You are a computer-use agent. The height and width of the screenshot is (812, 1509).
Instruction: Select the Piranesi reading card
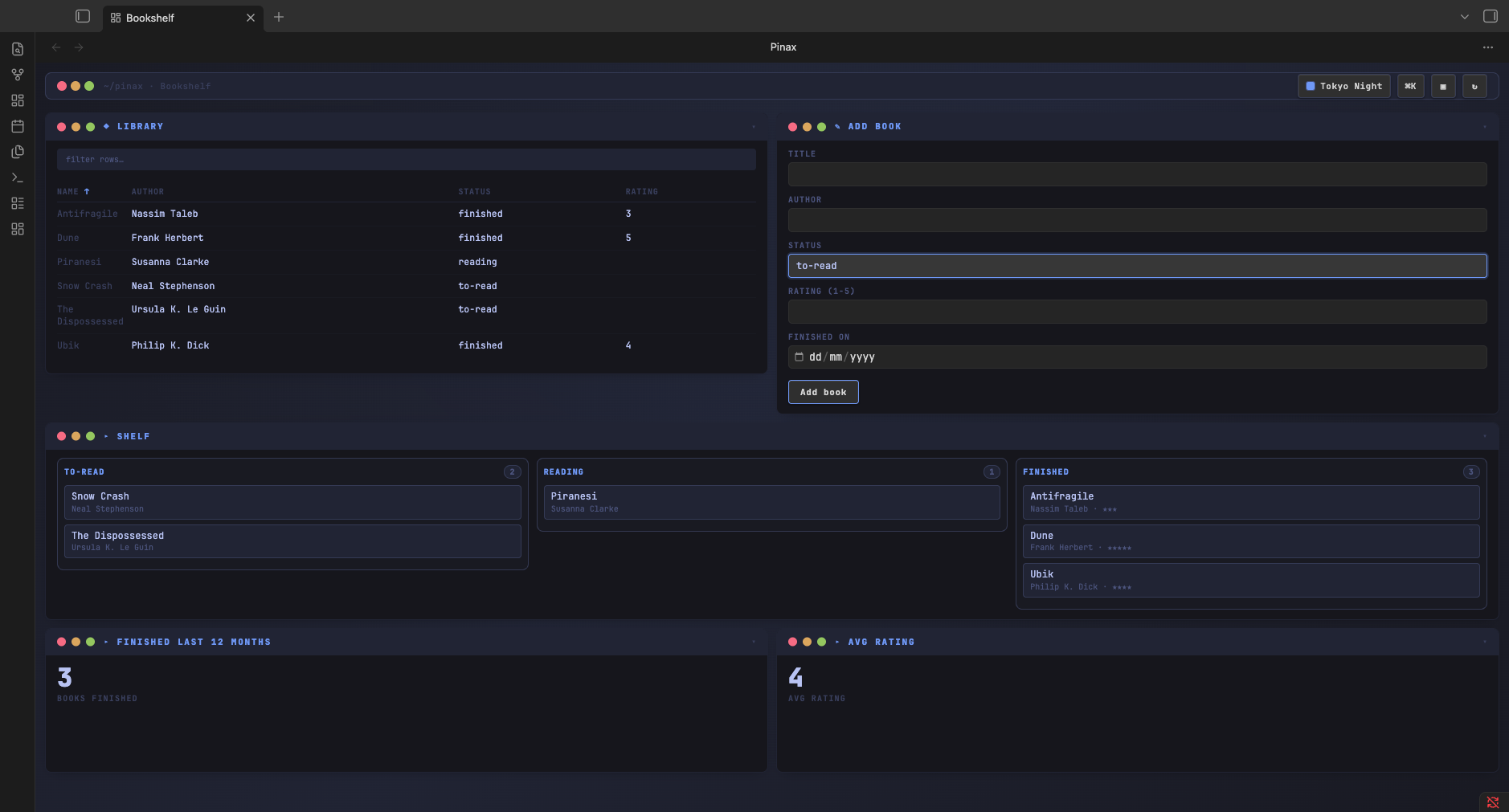coord(771,502)
